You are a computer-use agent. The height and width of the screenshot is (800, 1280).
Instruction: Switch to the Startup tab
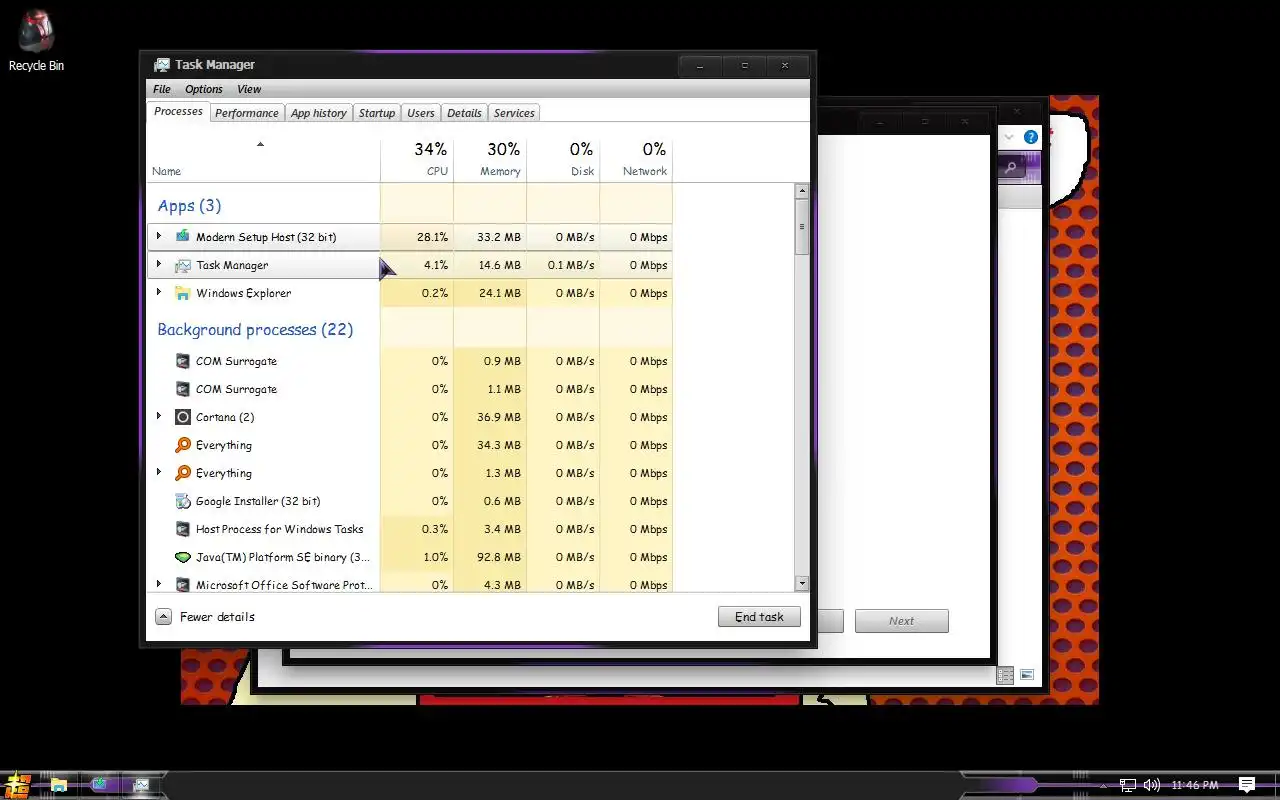tap(377, 113)
